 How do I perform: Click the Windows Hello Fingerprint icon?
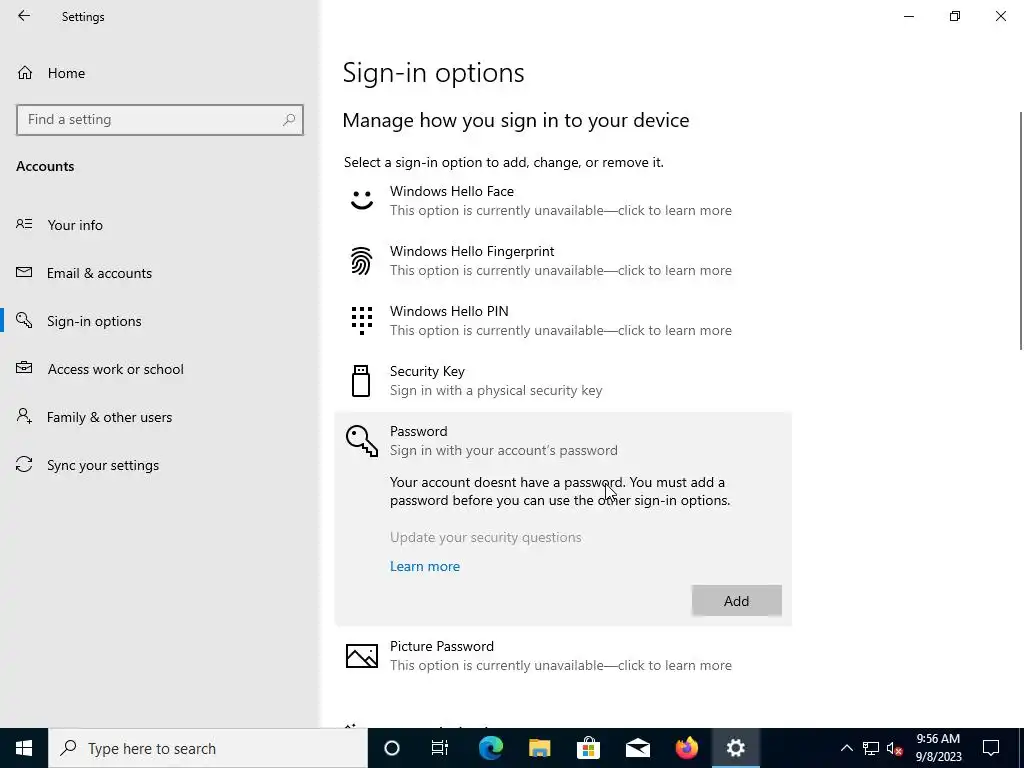pyautogui.click(x=362, y=261)
